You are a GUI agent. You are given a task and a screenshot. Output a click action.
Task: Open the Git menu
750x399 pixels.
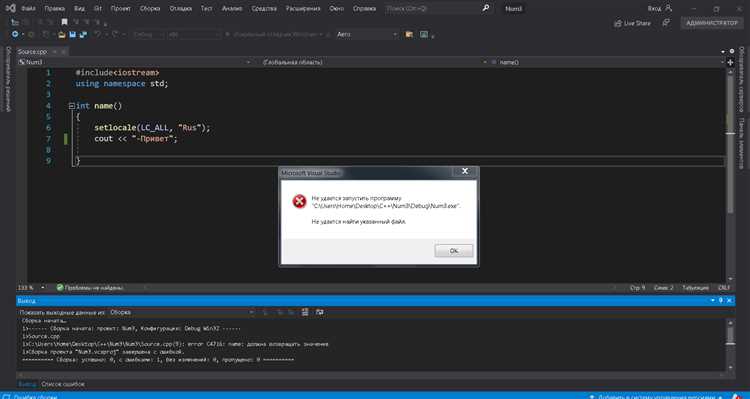click(98, 9)
